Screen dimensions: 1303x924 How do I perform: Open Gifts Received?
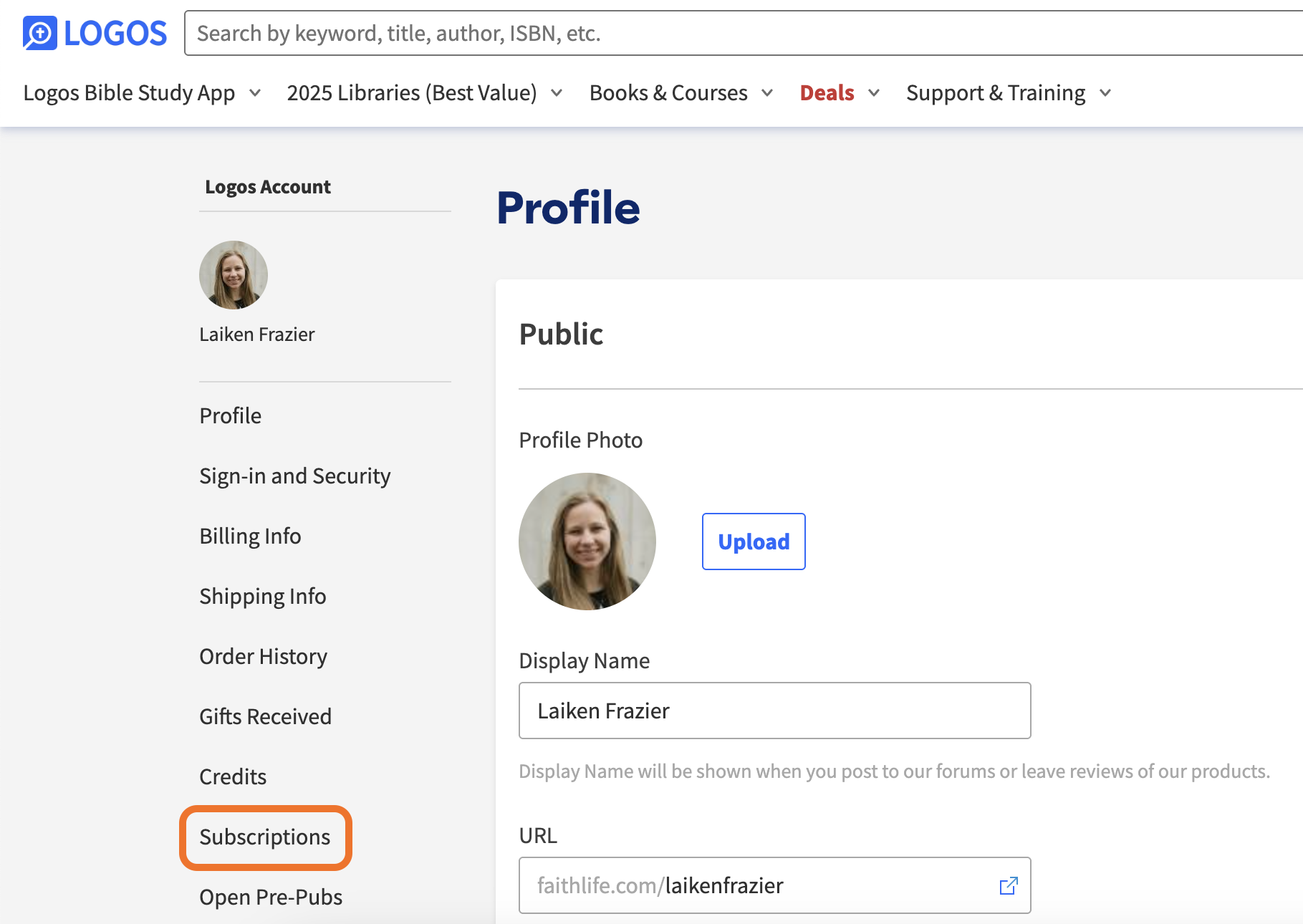point(266,716)
